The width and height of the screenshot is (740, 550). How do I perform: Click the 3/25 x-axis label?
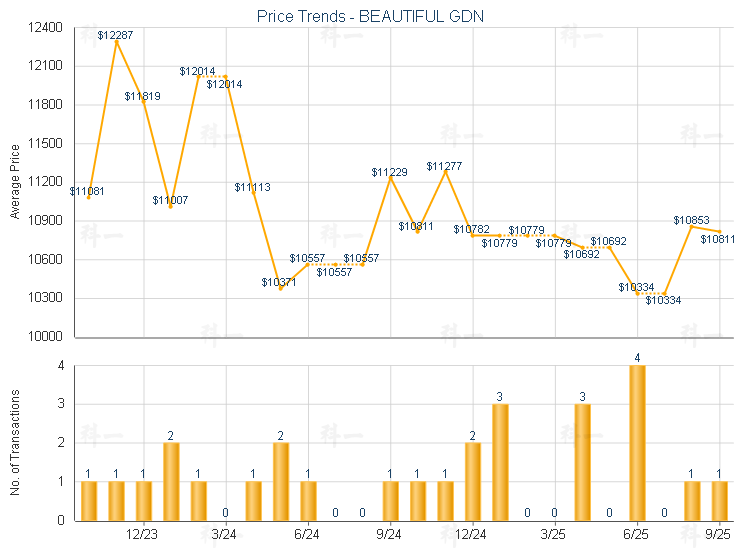tap(555, 536)
